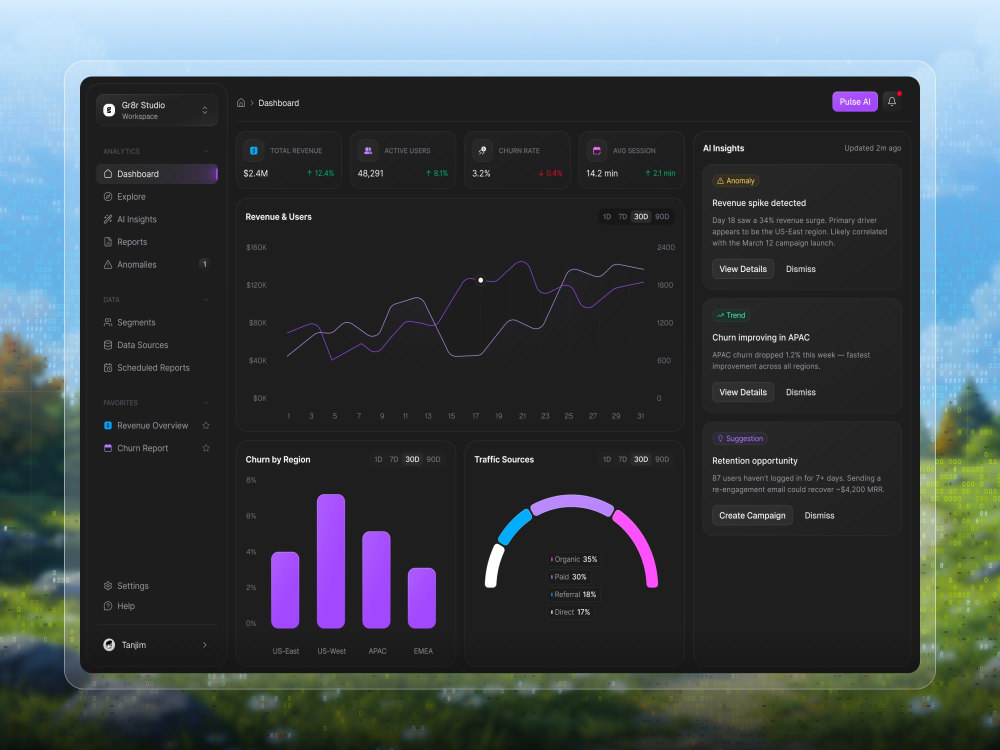Click the white gauge arc segment
The height and width of the screenshot is (750, 1000).
[494, 566]
